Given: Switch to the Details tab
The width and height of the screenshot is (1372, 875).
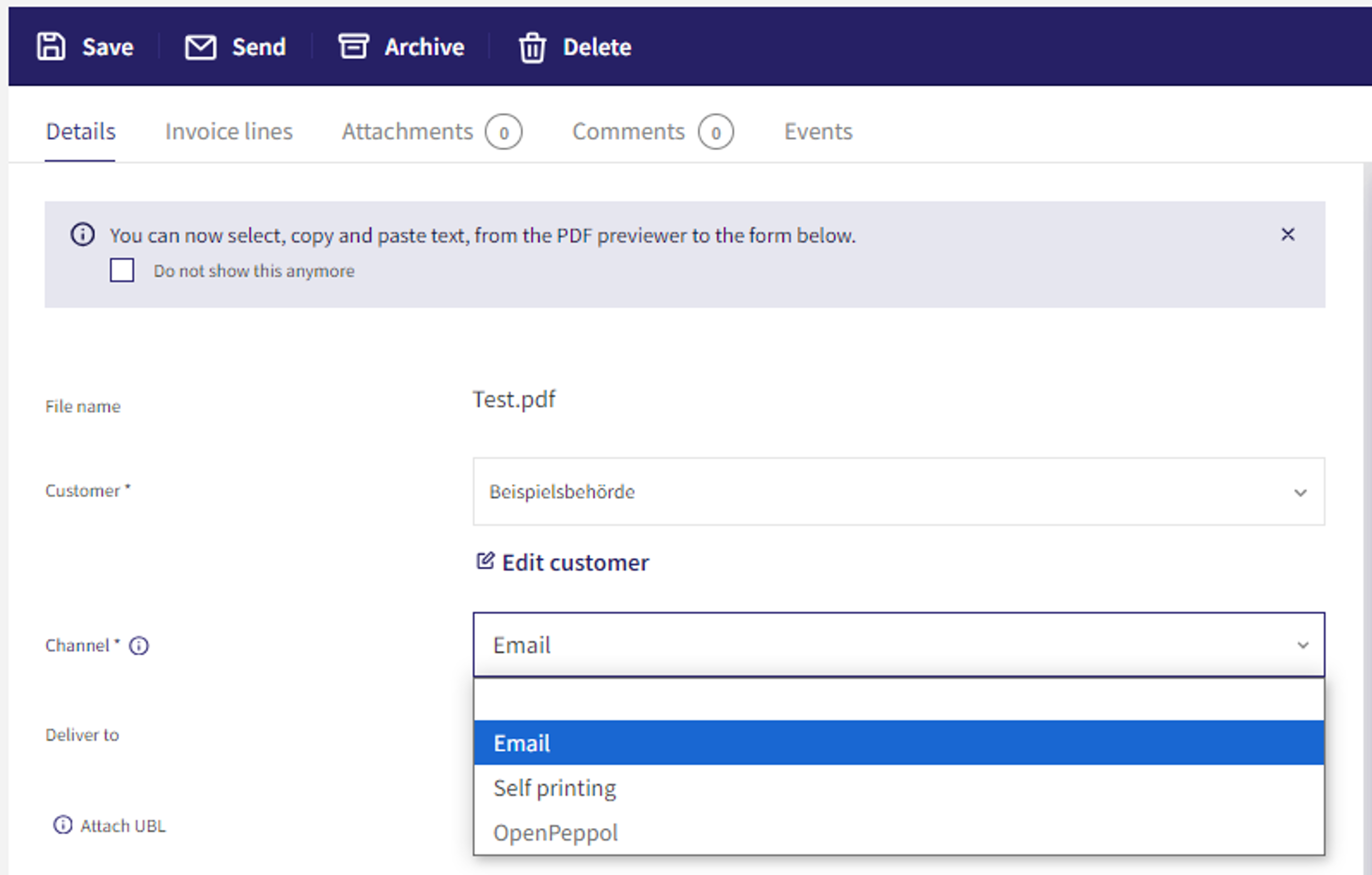Looking at the screenshot, I should (x=81, y=132).
